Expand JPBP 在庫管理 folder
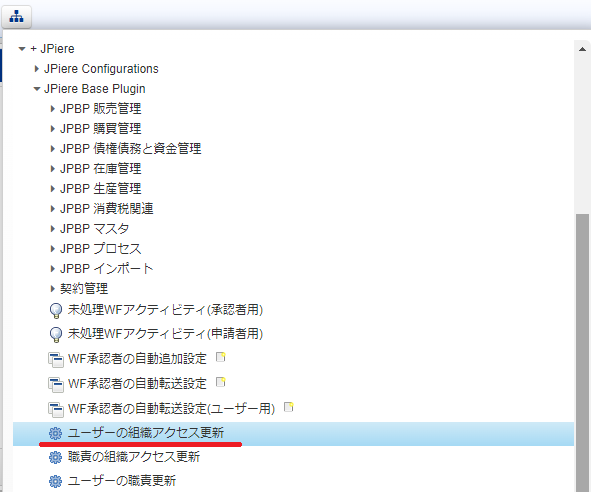 53,169
